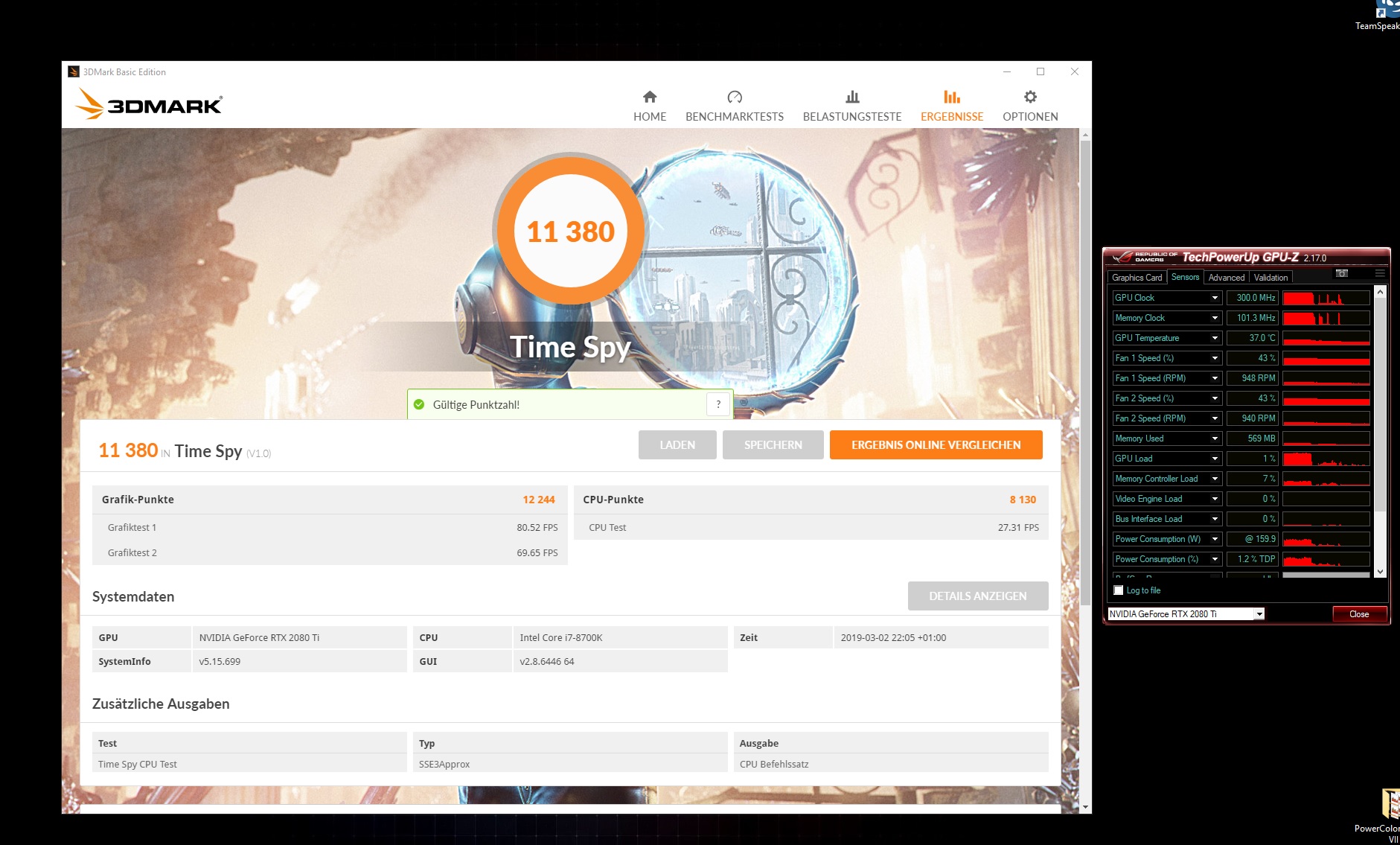Open the GPU Clock sensor dropdown
Screen dimensions: 1400x845
point(1215,298)
